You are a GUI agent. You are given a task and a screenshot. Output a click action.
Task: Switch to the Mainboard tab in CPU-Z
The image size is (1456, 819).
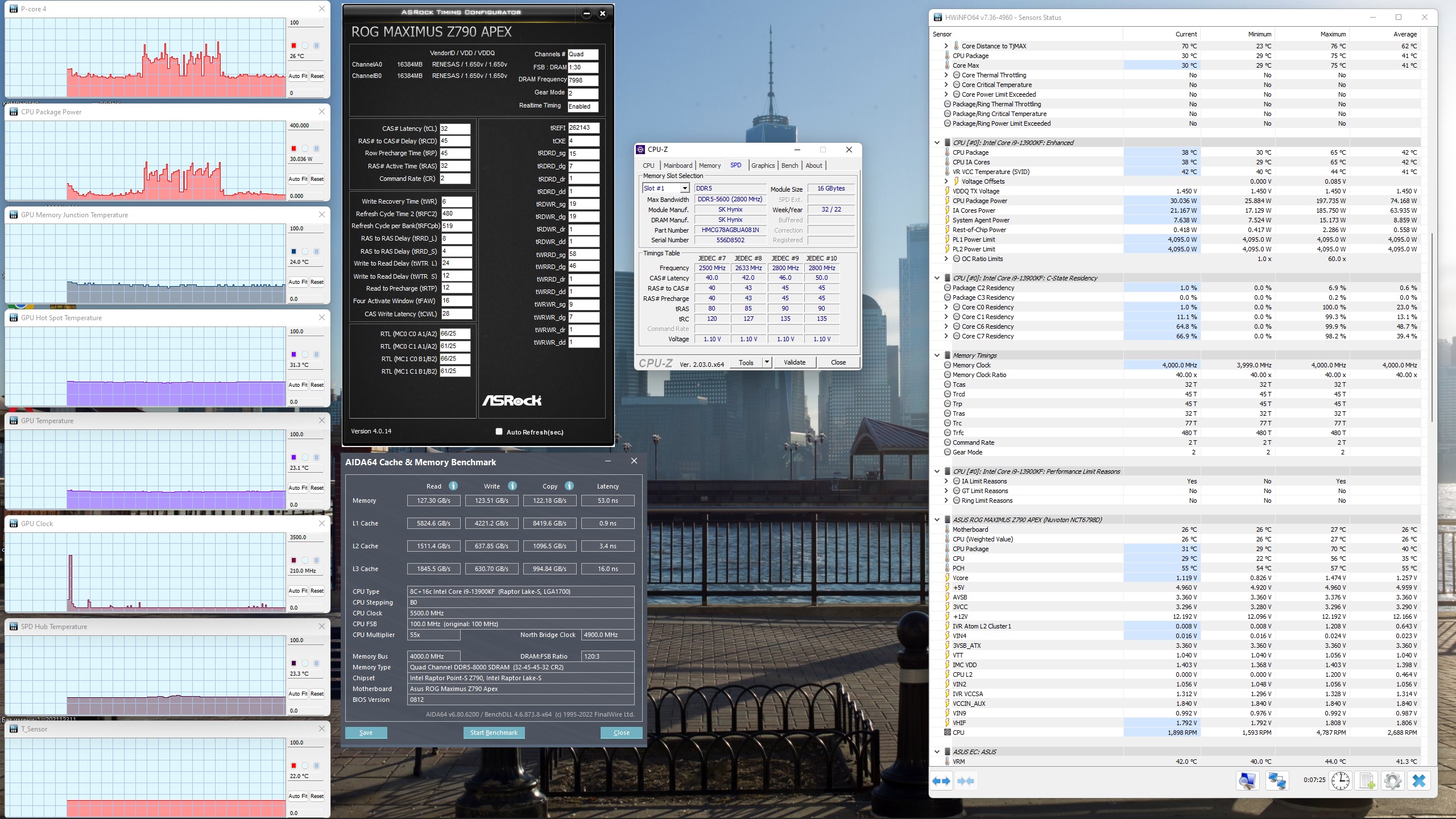point(678,166)
